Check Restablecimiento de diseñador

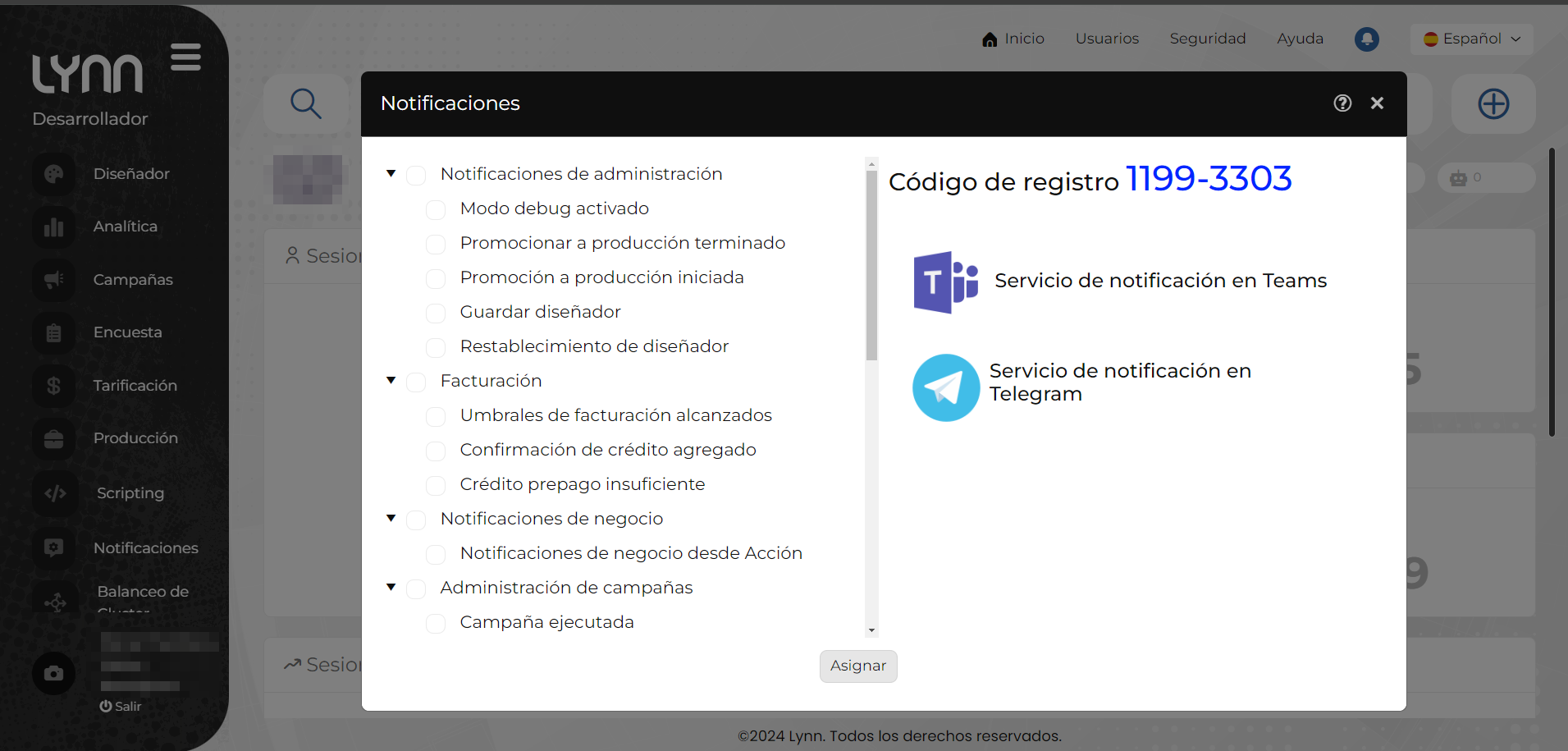[436, 347]
